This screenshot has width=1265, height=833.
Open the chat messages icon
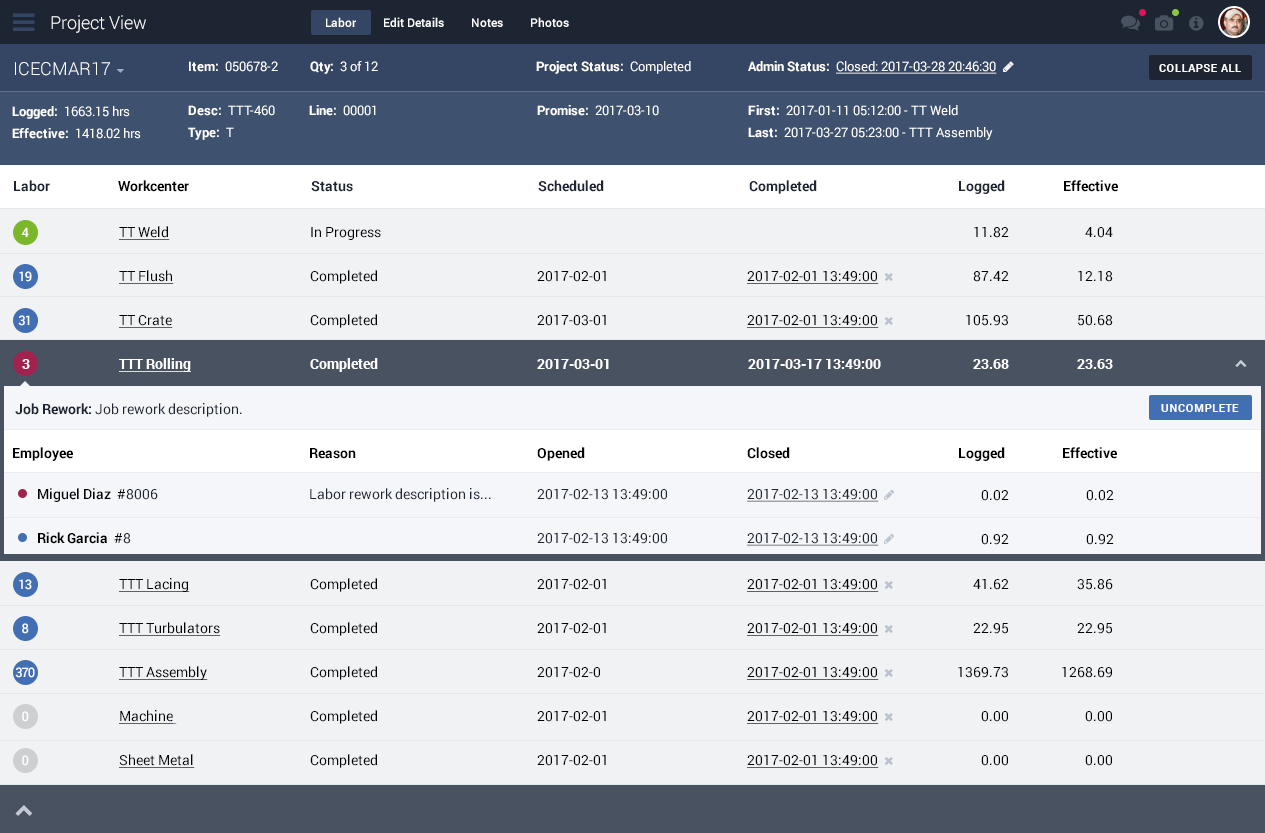1130,23
